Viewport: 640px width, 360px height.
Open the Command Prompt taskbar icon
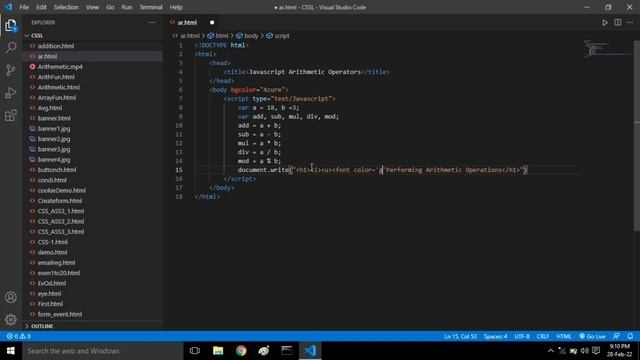point(287,351)
